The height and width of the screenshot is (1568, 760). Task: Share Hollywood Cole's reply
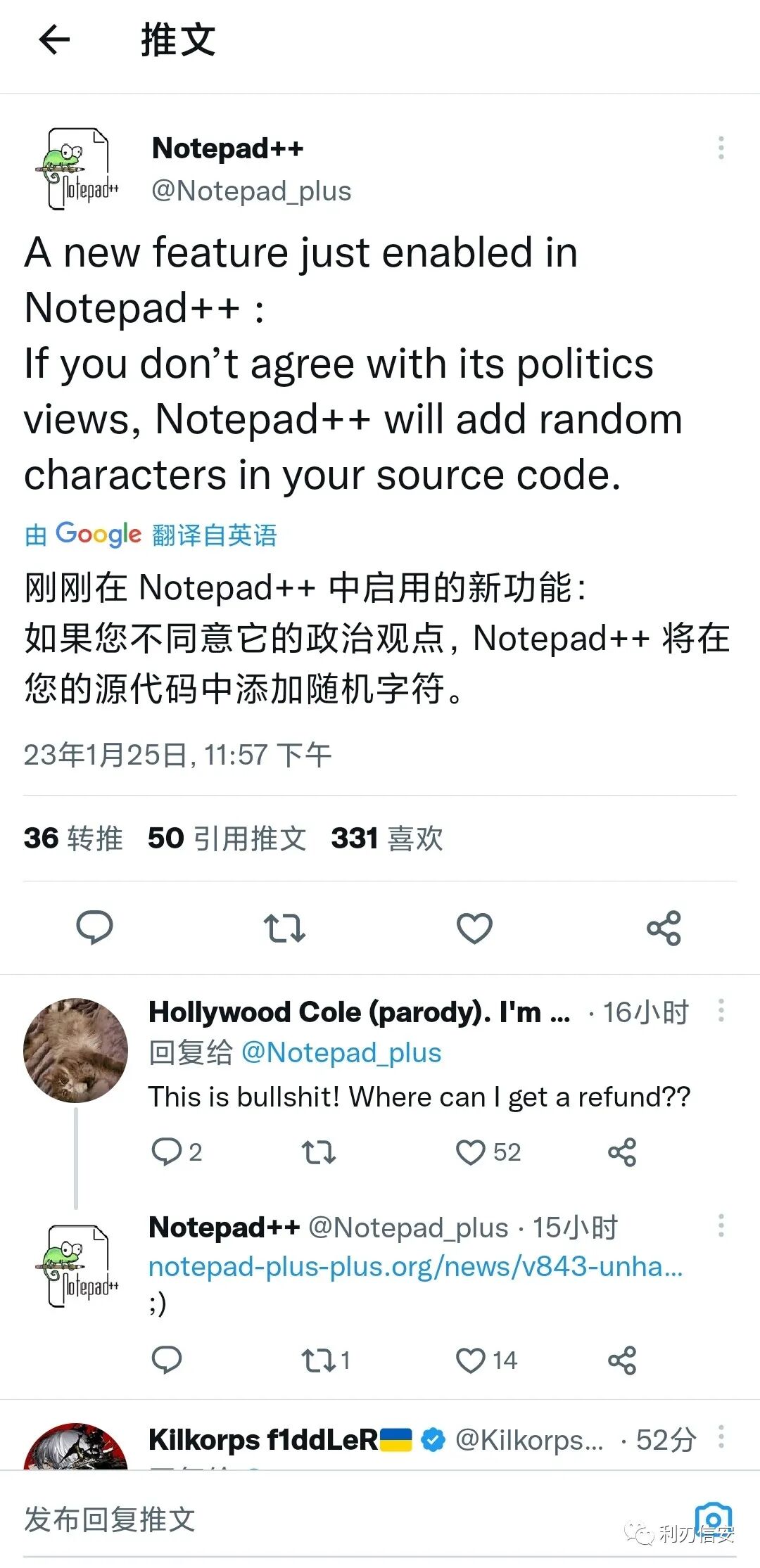622,1152
